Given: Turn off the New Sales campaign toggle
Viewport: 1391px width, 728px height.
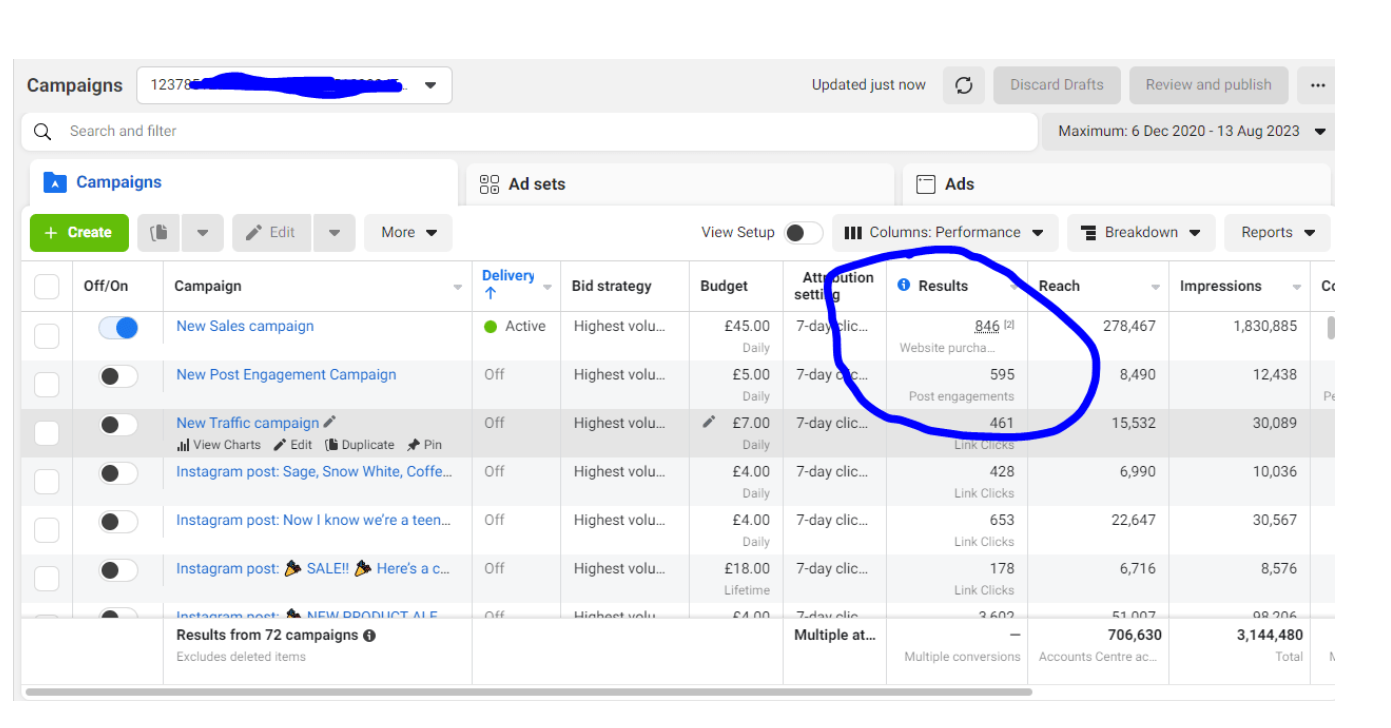Looking at the screenshot, I should [118, 328].
